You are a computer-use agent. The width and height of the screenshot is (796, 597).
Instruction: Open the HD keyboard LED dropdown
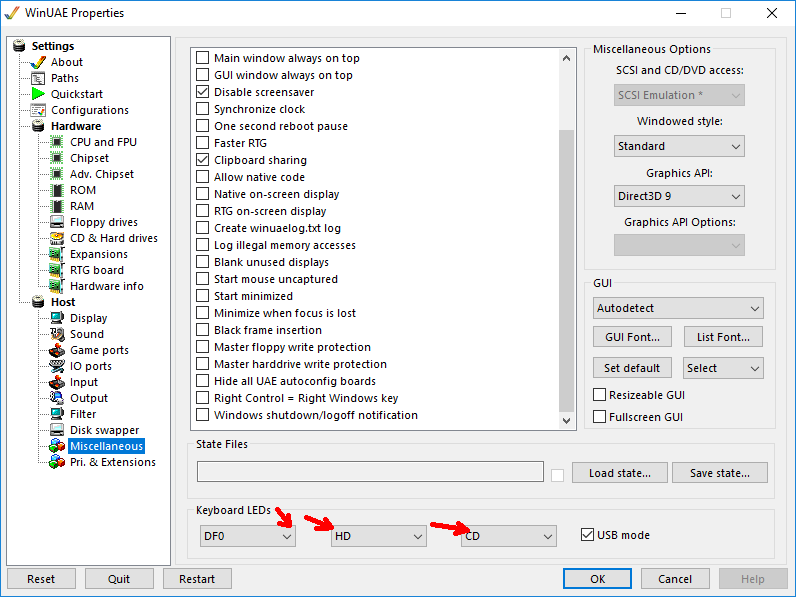point(379,536)
